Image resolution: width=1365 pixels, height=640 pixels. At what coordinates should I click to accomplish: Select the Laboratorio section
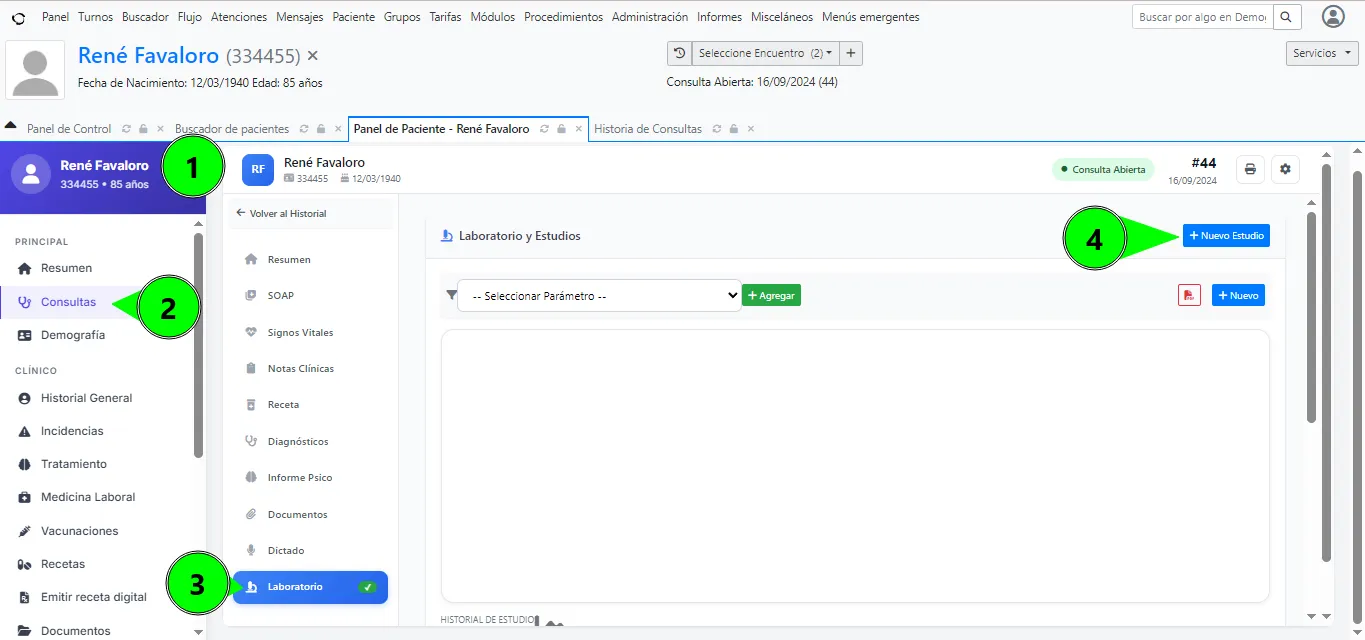(310, 587)
